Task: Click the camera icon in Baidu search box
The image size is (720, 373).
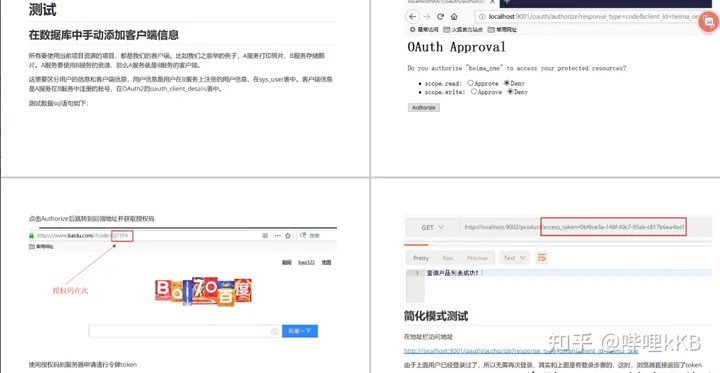Action: click(x=275, y=331)
